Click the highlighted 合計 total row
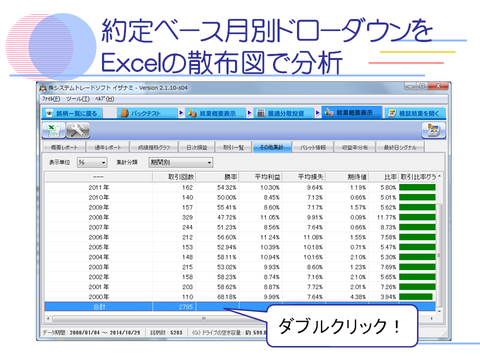This screenshot has height=360, width=480. coord(240,307)
